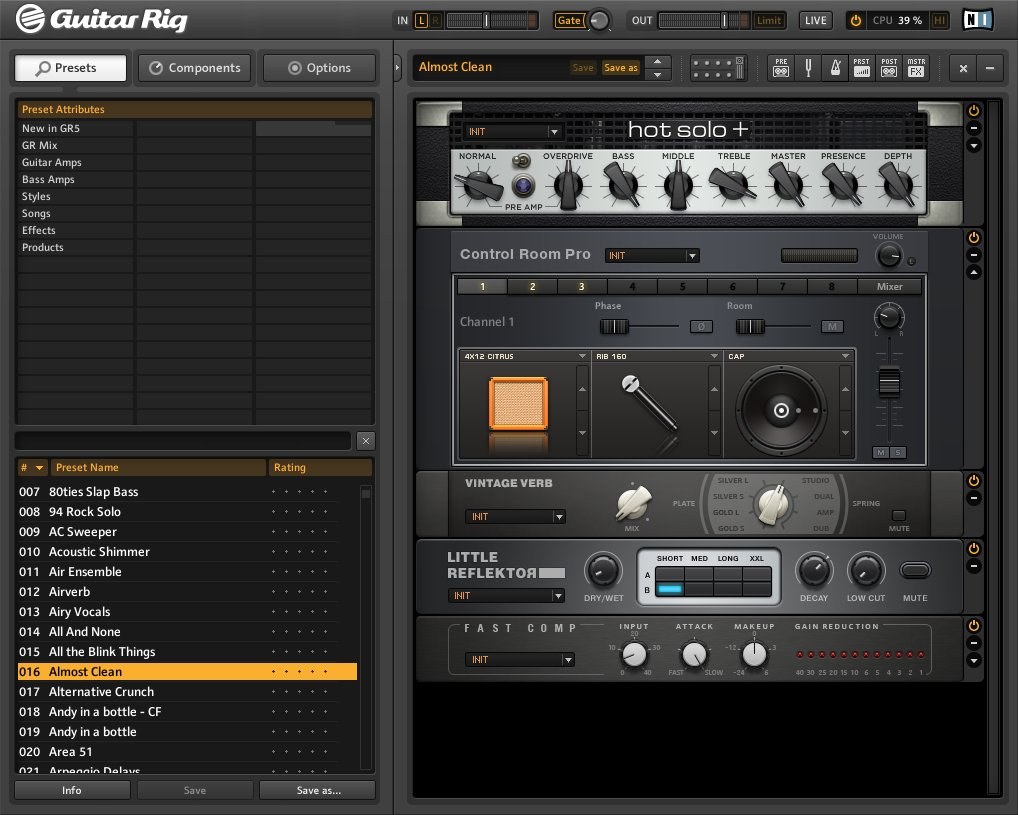Select Control Room channel 2 tab
The height and width of the screenshot is (815, 1018).
coord(532,286)
